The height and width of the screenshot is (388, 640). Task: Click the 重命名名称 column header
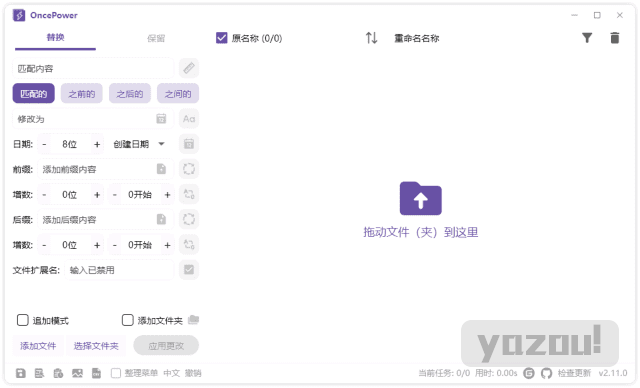pyautogui.click(x=416, y=38)
